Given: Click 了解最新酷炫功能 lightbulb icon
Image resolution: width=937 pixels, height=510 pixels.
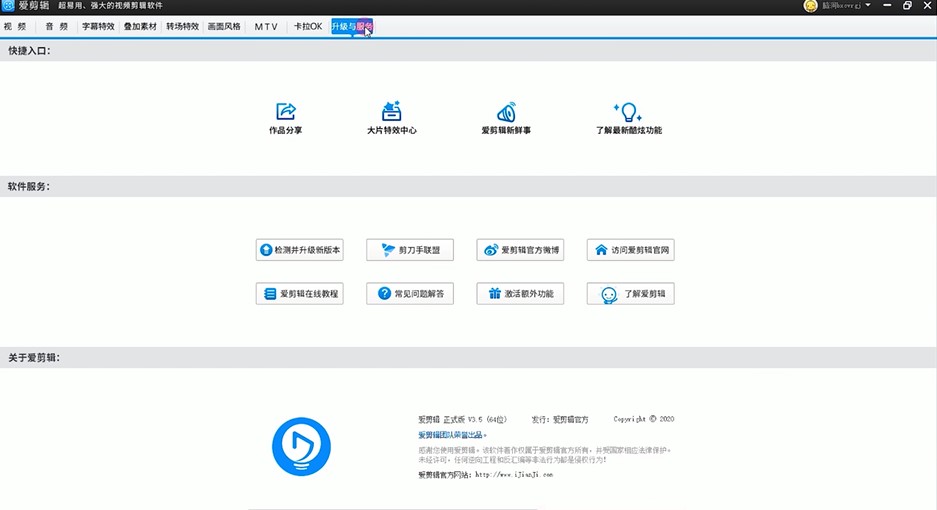Looking at the screenshot, I should 628,111.
